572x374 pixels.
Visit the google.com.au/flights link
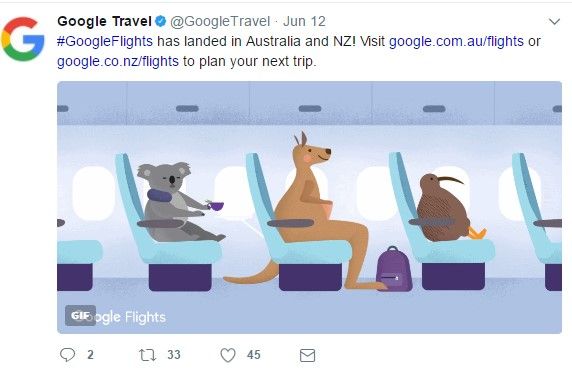456,41
